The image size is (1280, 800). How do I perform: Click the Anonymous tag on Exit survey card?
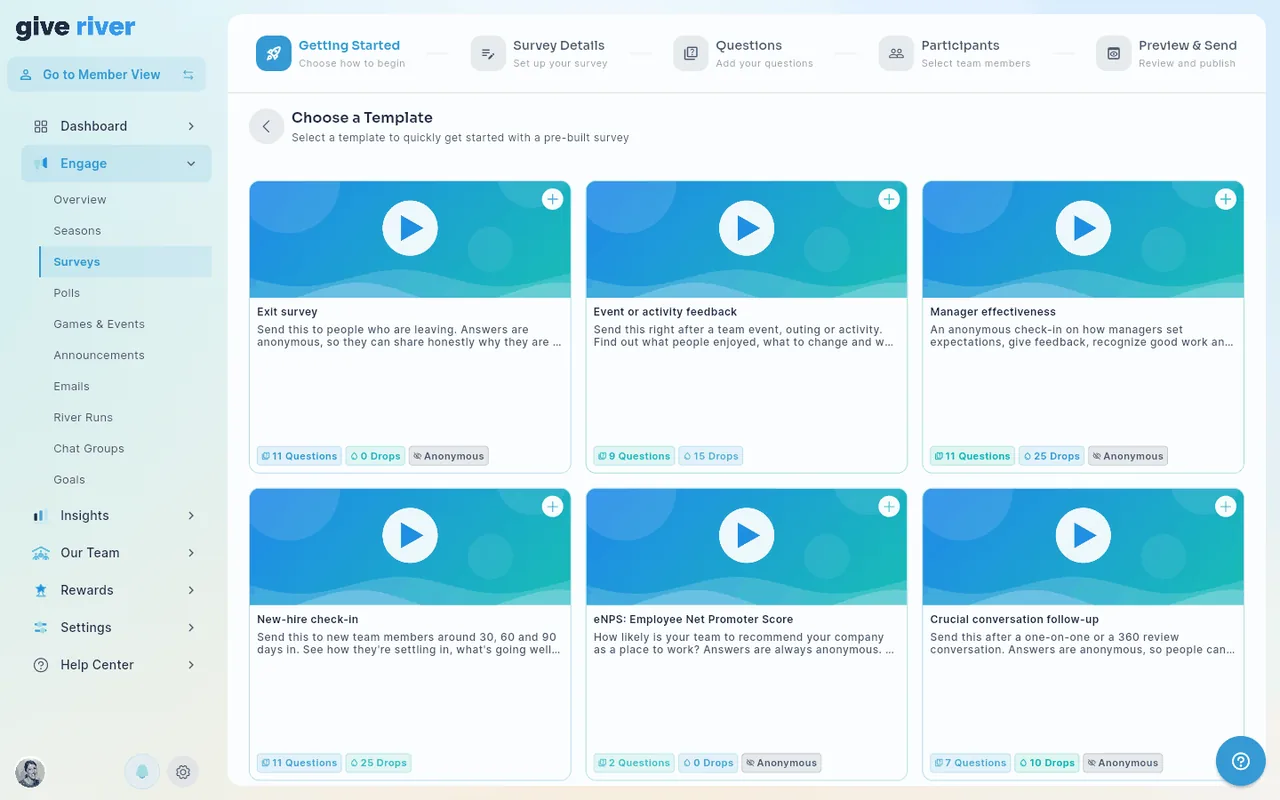click(x=449, y=456)
